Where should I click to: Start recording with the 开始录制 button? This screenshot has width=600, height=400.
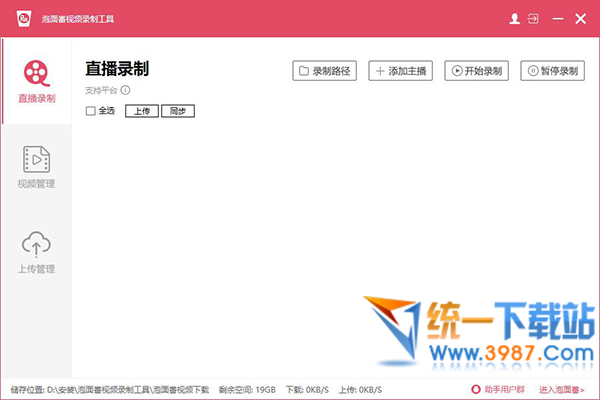[x=476, y=71]
